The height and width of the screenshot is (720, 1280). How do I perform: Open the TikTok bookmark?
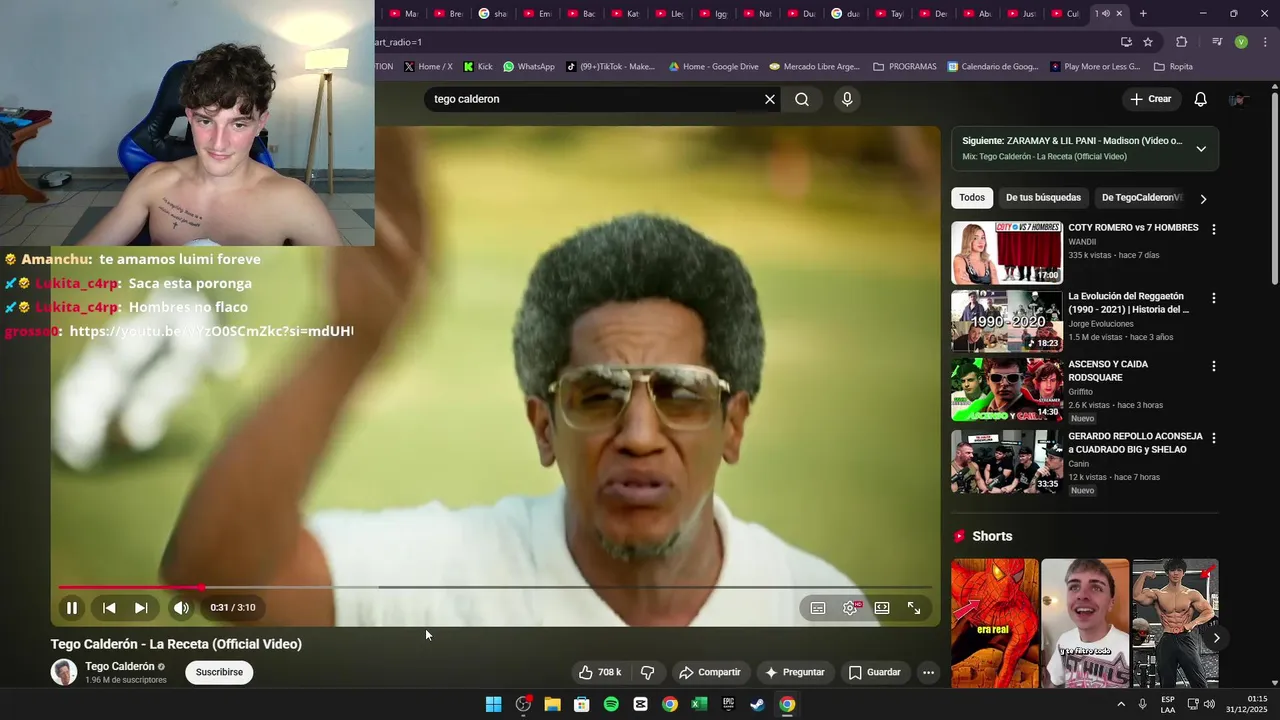610,67
